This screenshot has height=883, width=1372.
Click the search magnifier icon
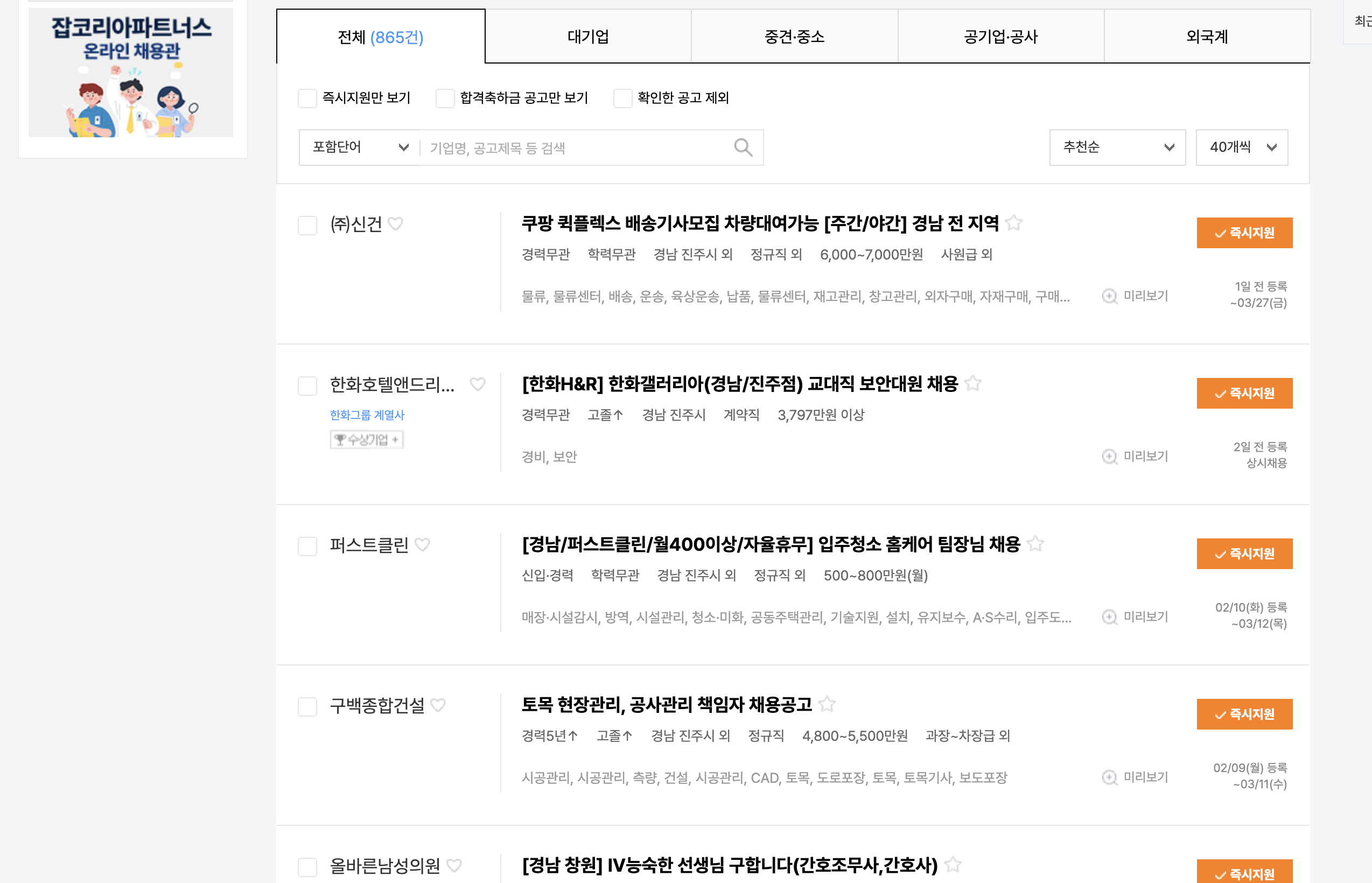[x=743, y=148]
